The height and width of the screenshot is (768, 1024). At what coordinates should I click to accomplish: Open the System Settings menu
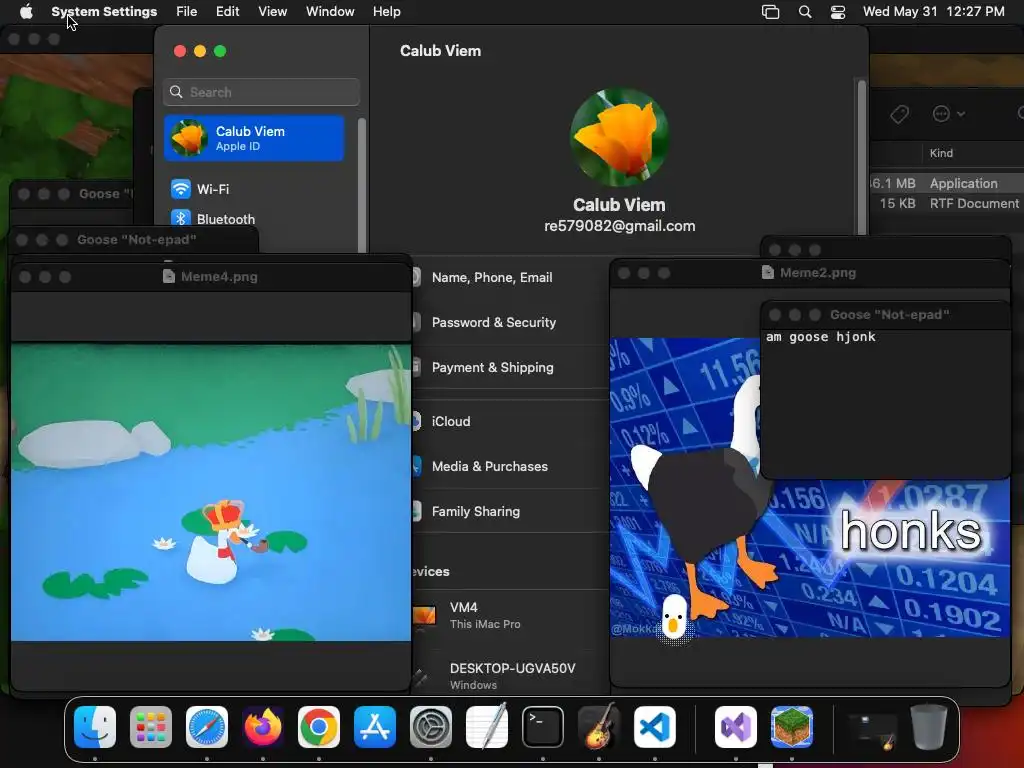click(104, 11)
